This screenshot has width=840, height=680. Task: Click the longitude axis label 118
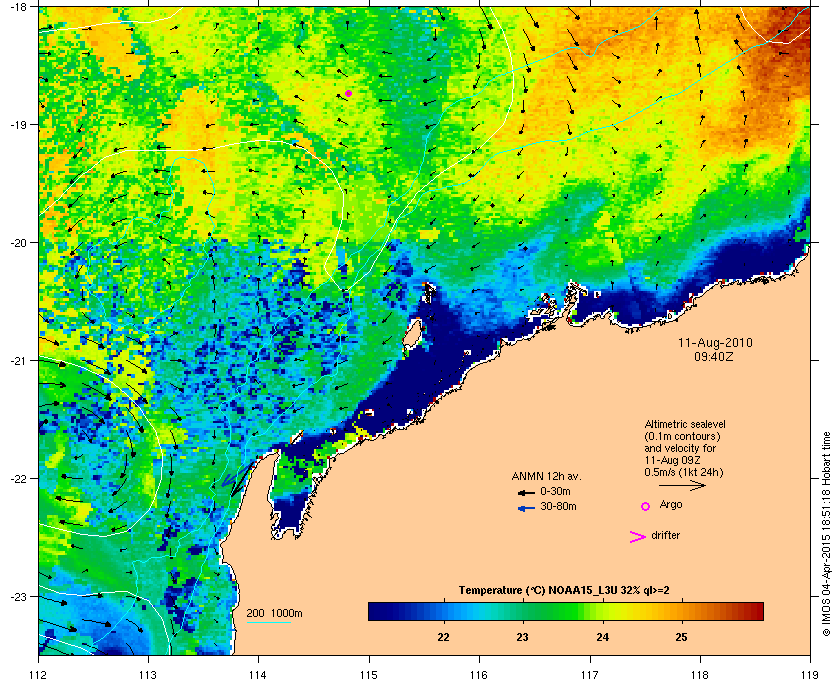(700, 674)
